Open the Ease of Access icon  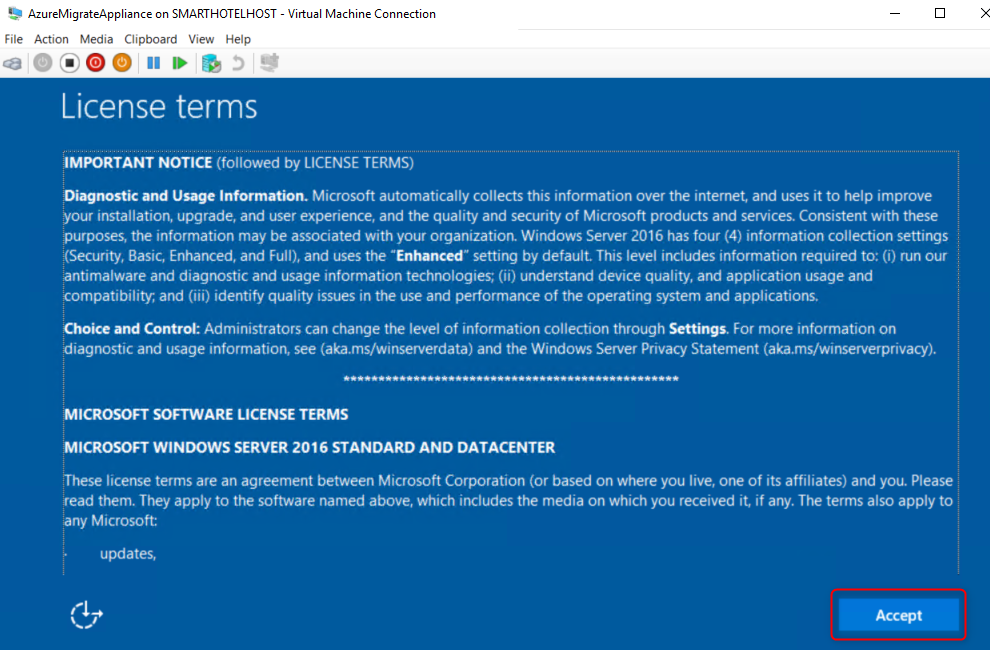tap(86, 615)
